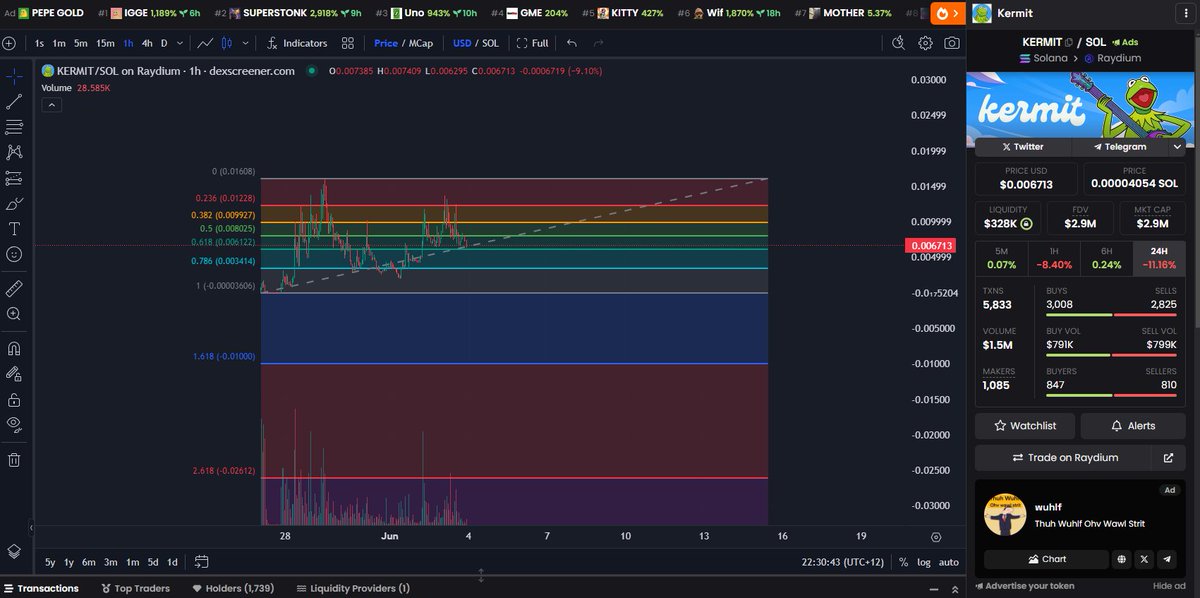This screenshot has height=598, width=1200.
Task: Set date range to 5y
Action: coord(51,562)
